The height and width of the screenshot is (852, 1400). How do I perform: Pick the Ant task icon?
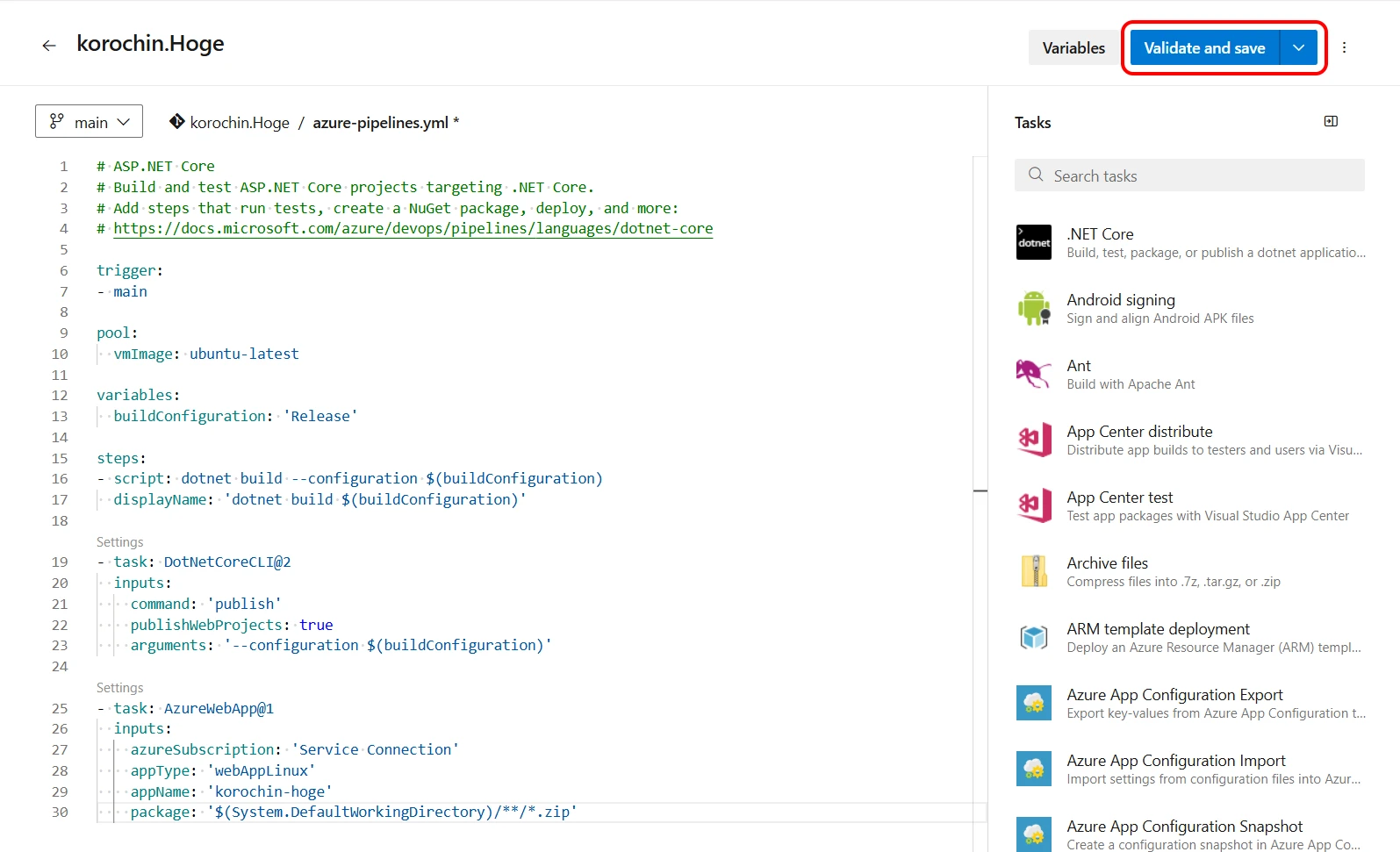1033,375
